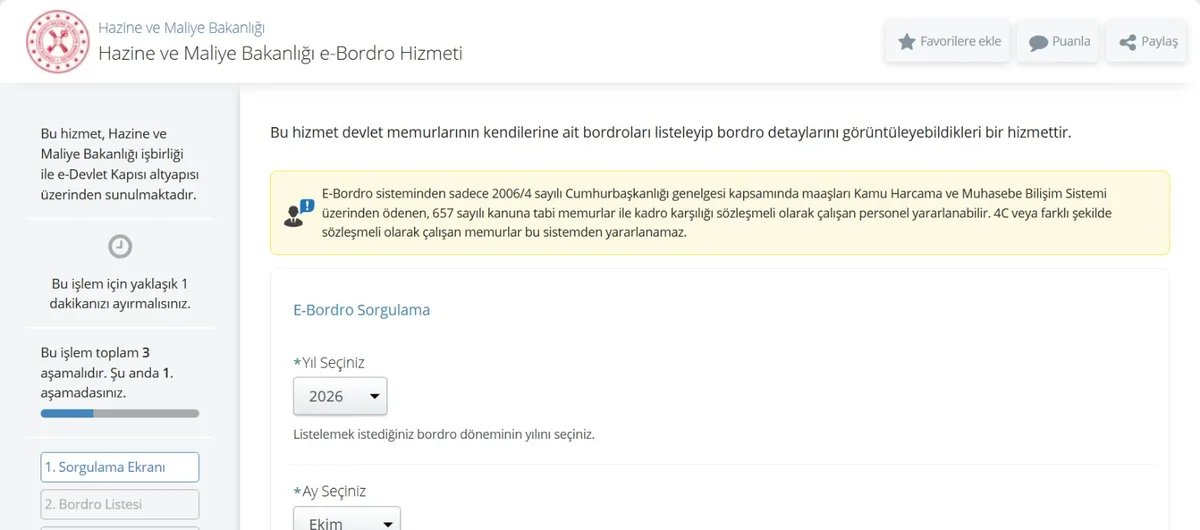Click the speech bubble icon in Puanla
This screenshot has width=1200, height=530.
pyautogui.click(x=1038, y=43)
